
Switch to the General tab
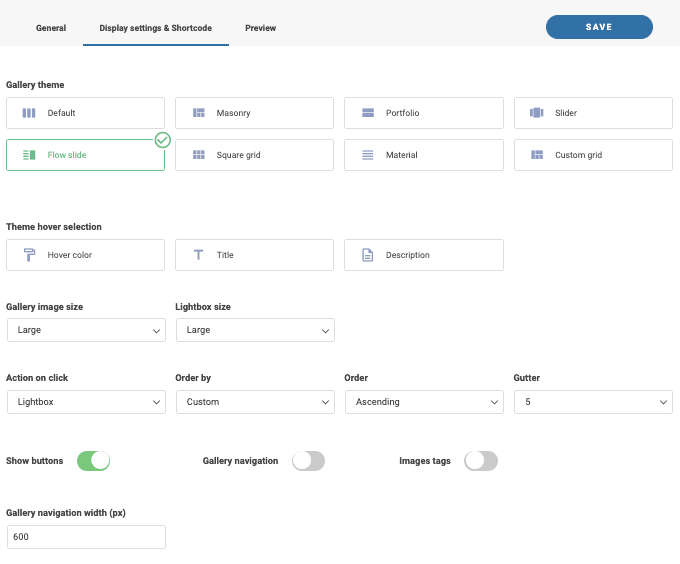click(x=51, y=28)
